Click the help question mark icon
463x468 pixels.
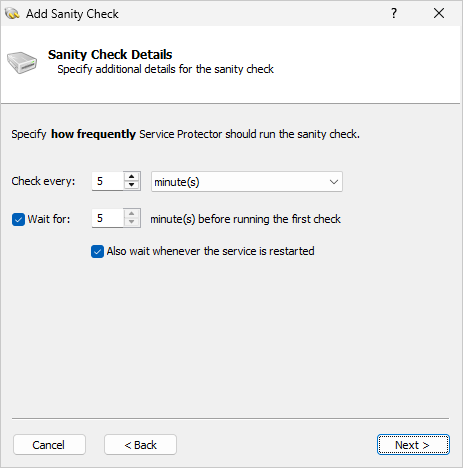pyautogui.click(x=394, y=13)
